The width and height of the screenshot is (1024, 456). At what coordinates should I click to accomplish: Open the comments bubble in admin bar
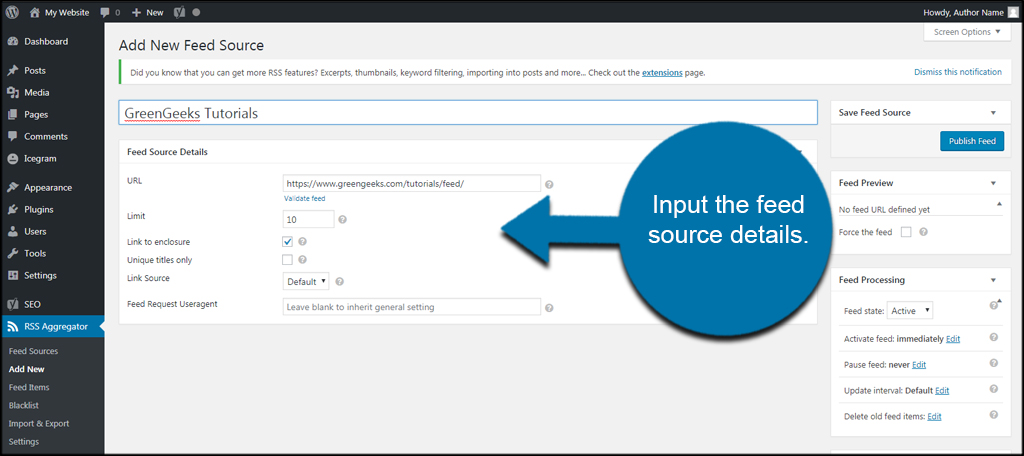pos(105,12)
